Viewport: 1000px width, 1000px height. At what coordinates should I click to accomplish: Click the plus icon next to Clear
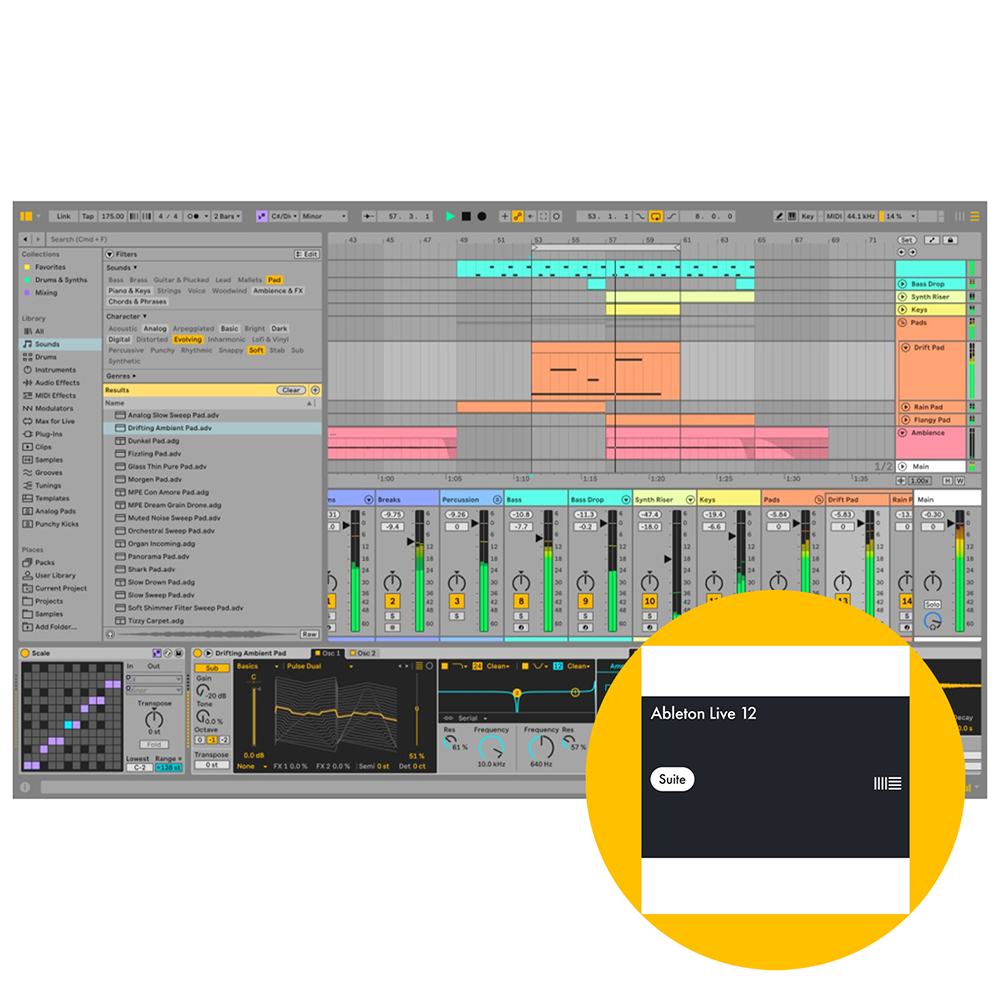coord(315,390)
